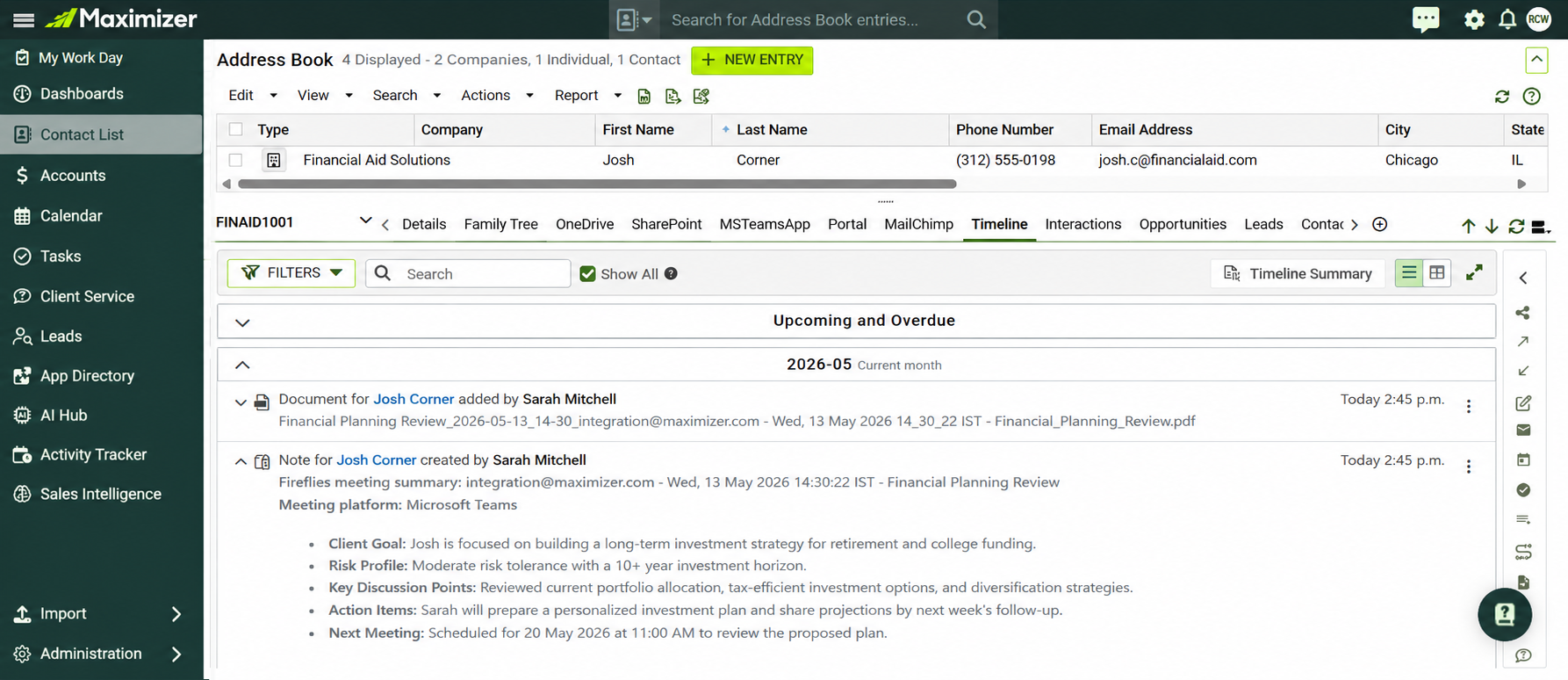
Task: Go to next entry with down arrow
Action: pyautogui.click(x=1492, y=227)
